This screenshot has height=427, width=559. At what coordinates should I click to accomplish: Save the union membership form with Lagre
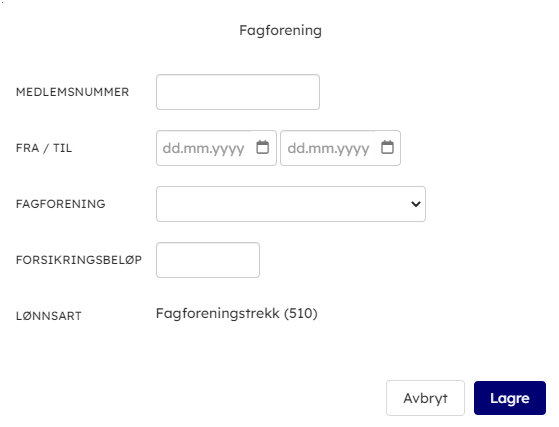pos(510,398)
